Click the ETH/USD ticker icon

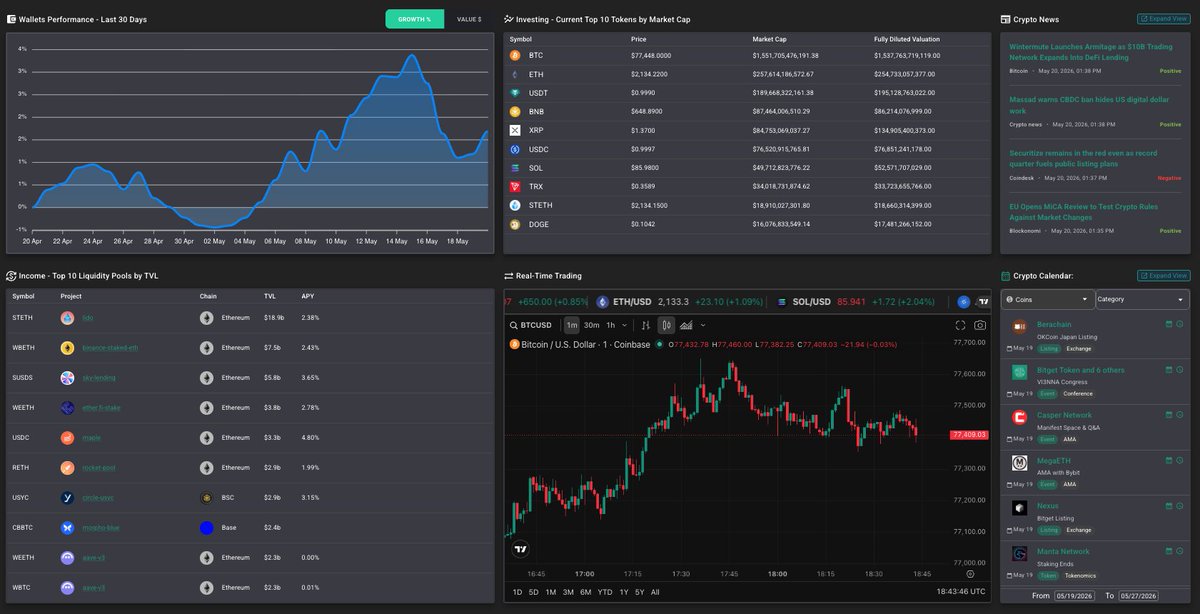(x=603, y=301)
